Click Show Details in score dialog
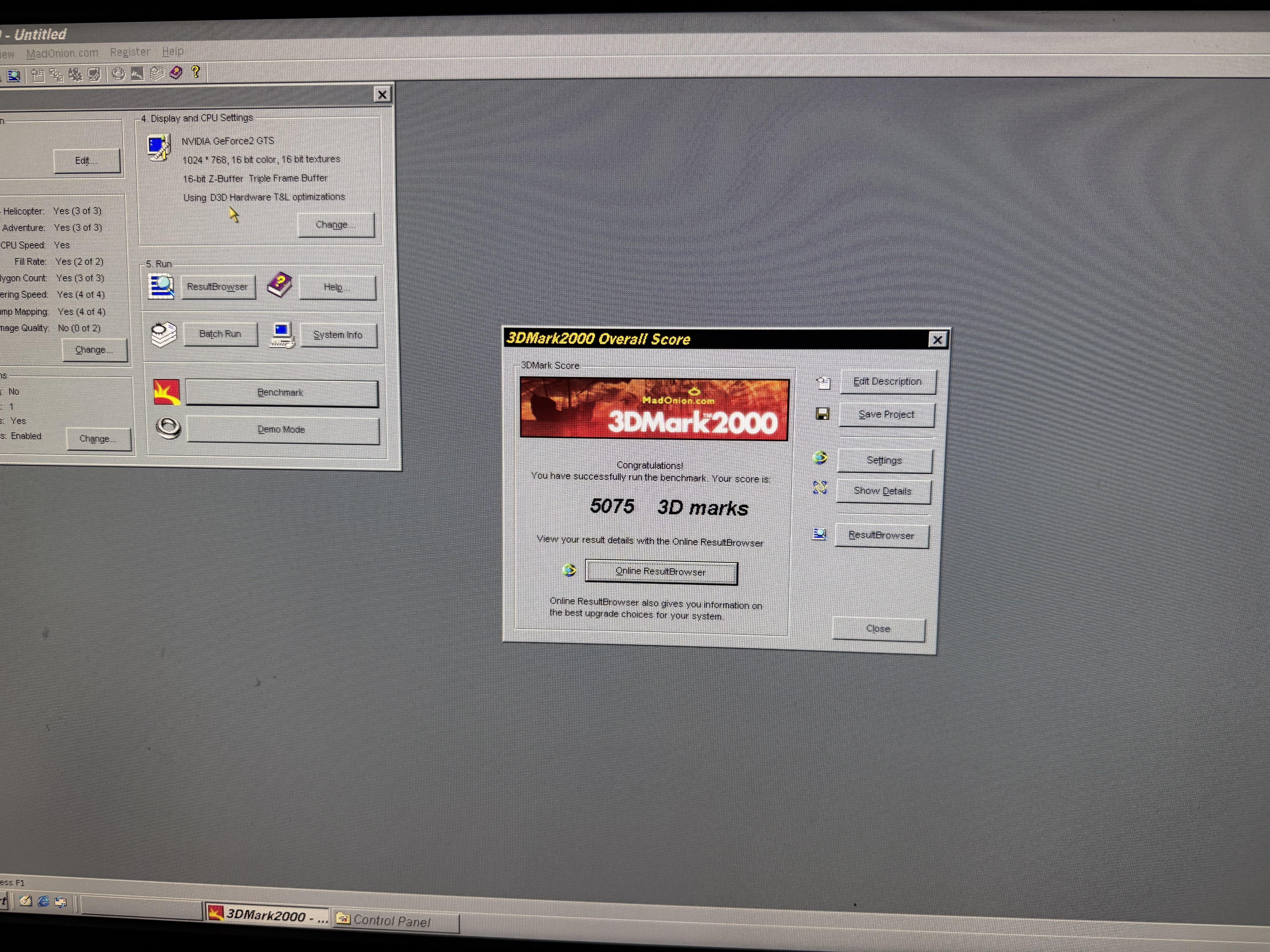The height and width of the screenshot is (952, 1270). click(x=883, y=491)
